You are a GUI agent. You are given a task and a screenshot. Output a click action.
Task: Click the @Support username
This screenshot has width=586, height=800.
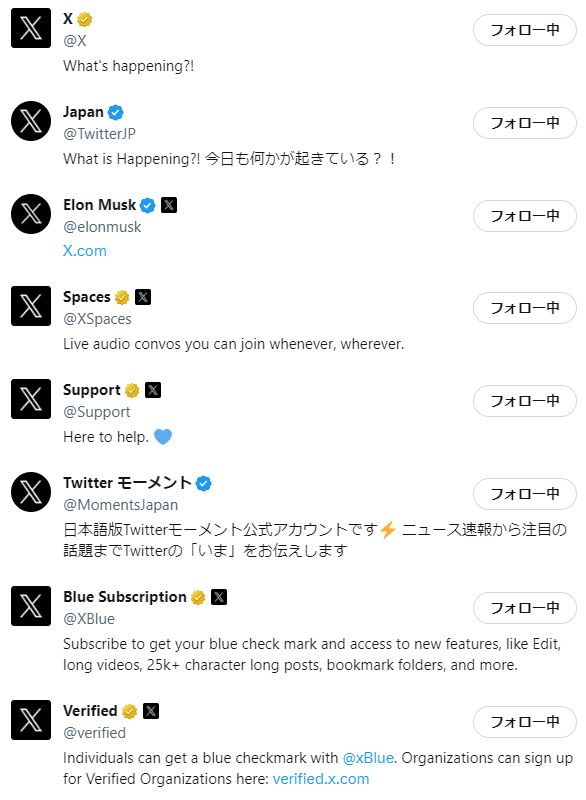(x=97, y=411)
